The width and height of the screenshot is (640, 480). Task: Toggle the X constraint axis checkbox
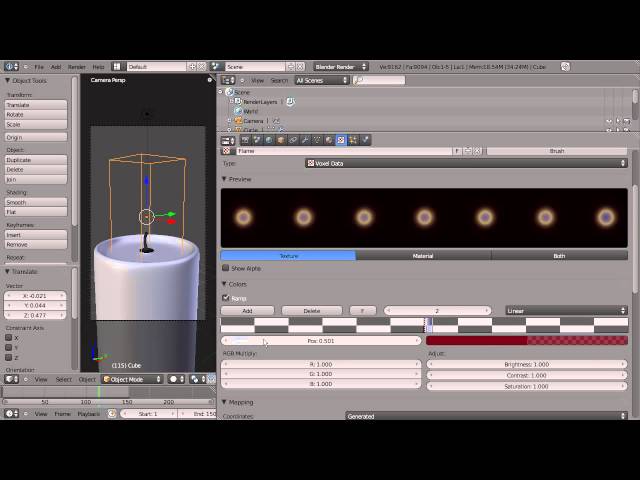[9, 338]
